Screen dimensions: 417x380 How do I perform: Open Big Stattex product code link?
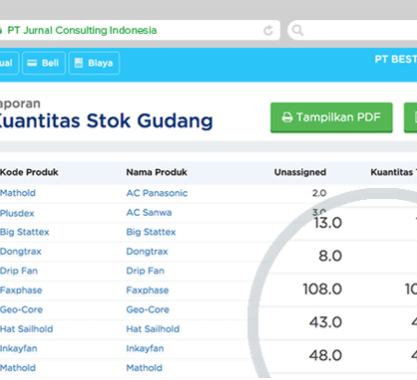pyautogui.click(x=25, y=232)
